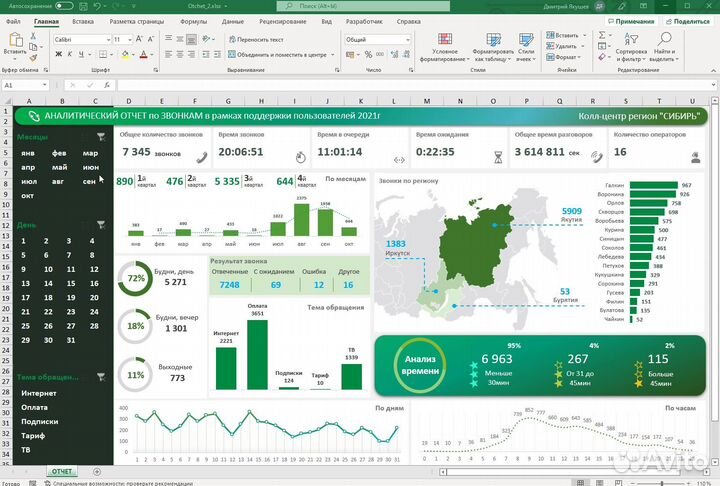
Task: Open the Файл menu
Action: [x=13, y=22]
